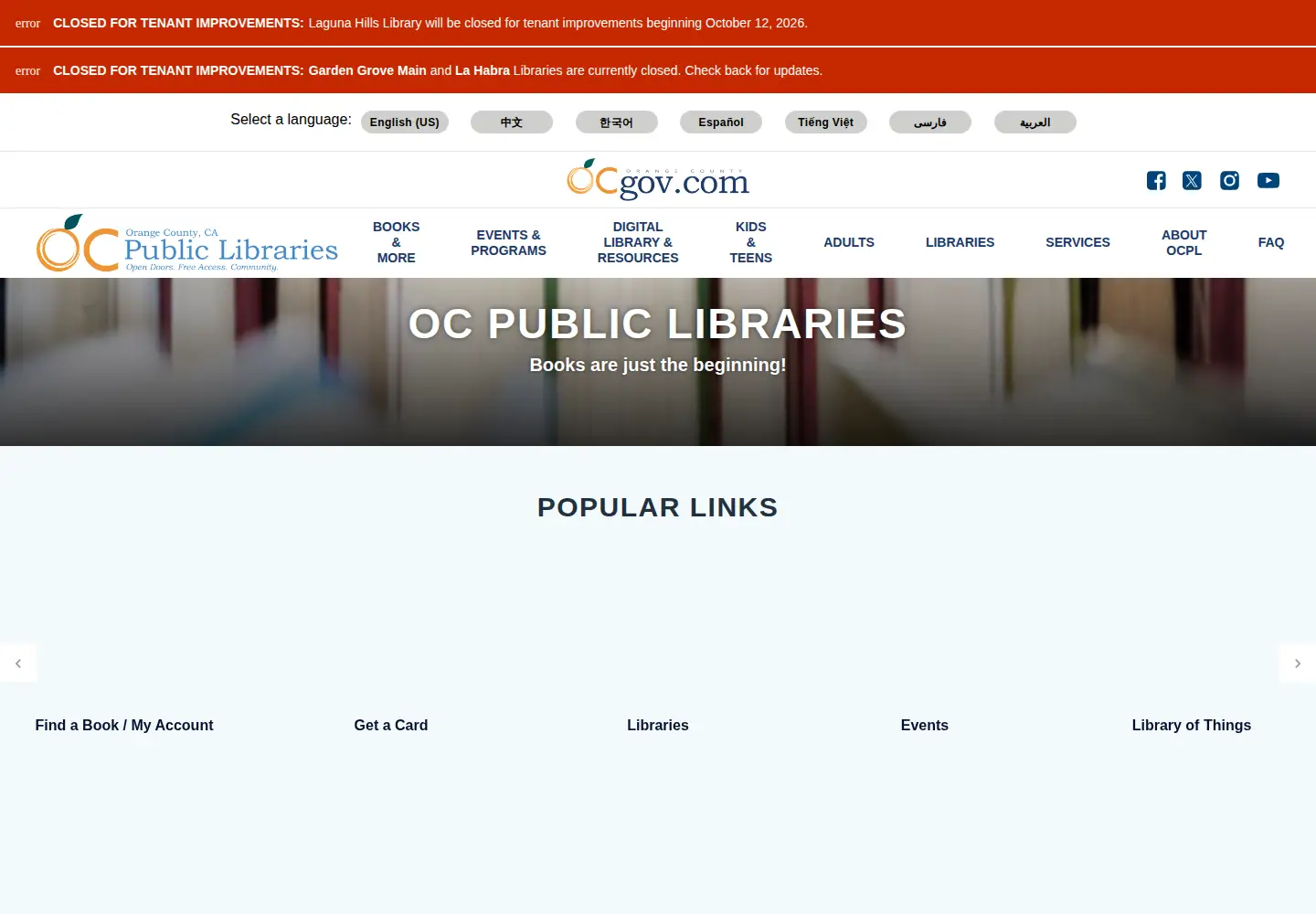The height and width of the screenshot is (914, 1316).
Task: Go to next popular links slide
Action: (x=1298, y=664)
